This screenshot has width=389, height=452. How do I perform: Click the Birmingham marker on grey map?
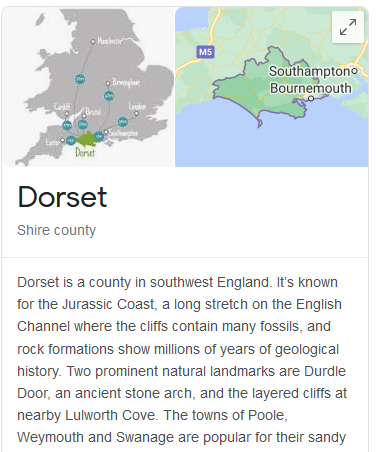pyautogui.click(x=108, y=83)
